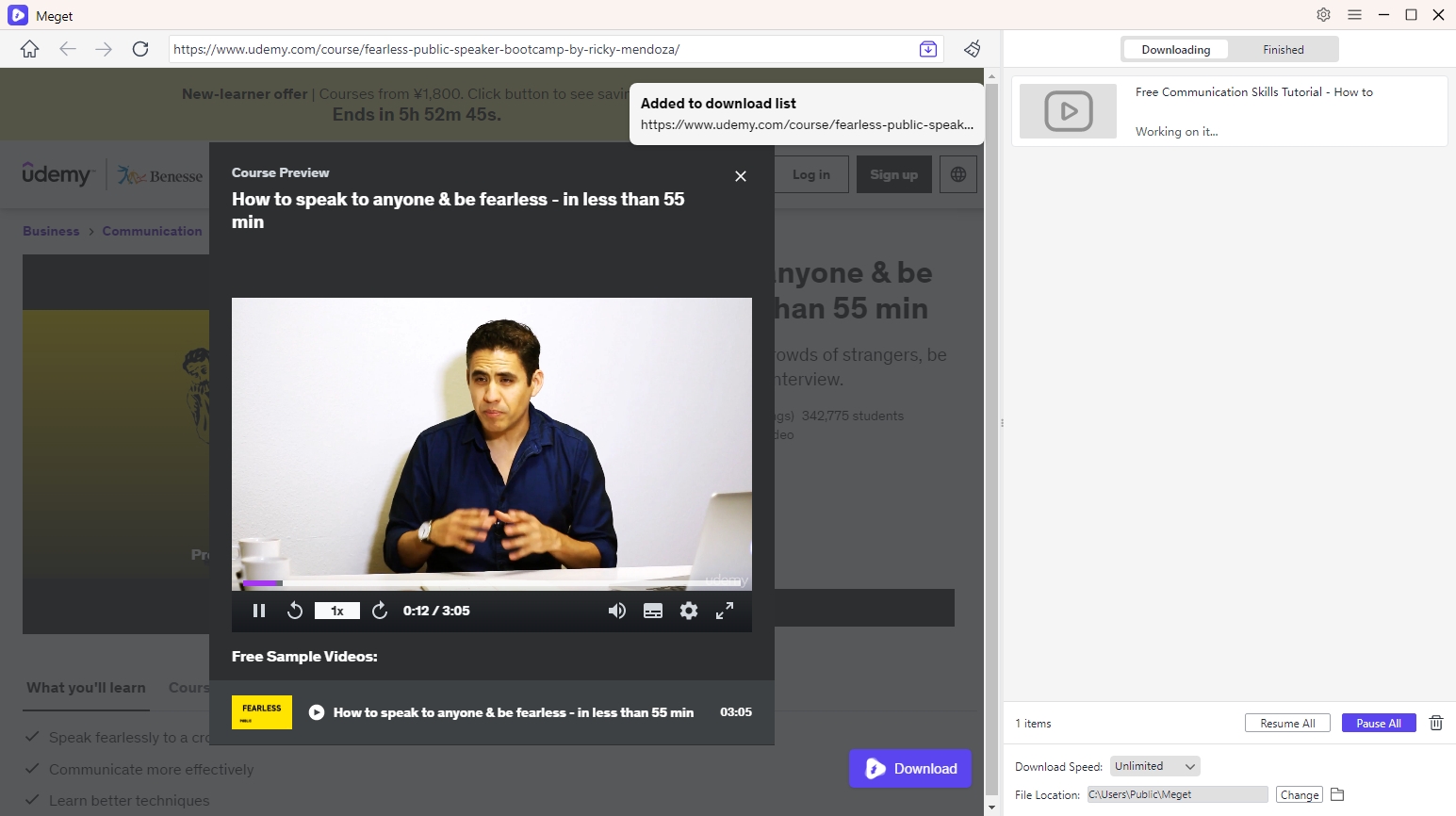
Task: Switch to the Finished tab
Action: point(1284,49)
